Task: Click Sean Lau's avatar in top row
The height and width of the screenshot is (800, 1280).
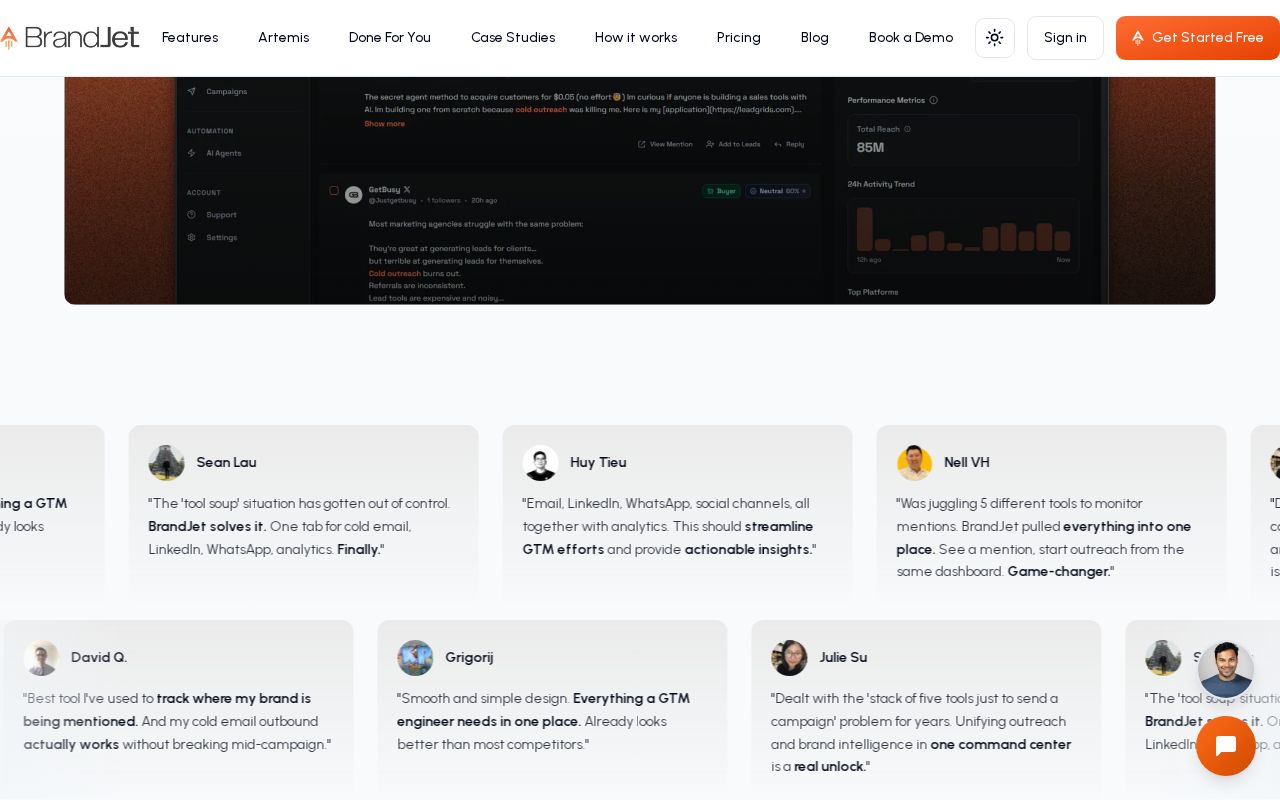Action: coord(166,463)
